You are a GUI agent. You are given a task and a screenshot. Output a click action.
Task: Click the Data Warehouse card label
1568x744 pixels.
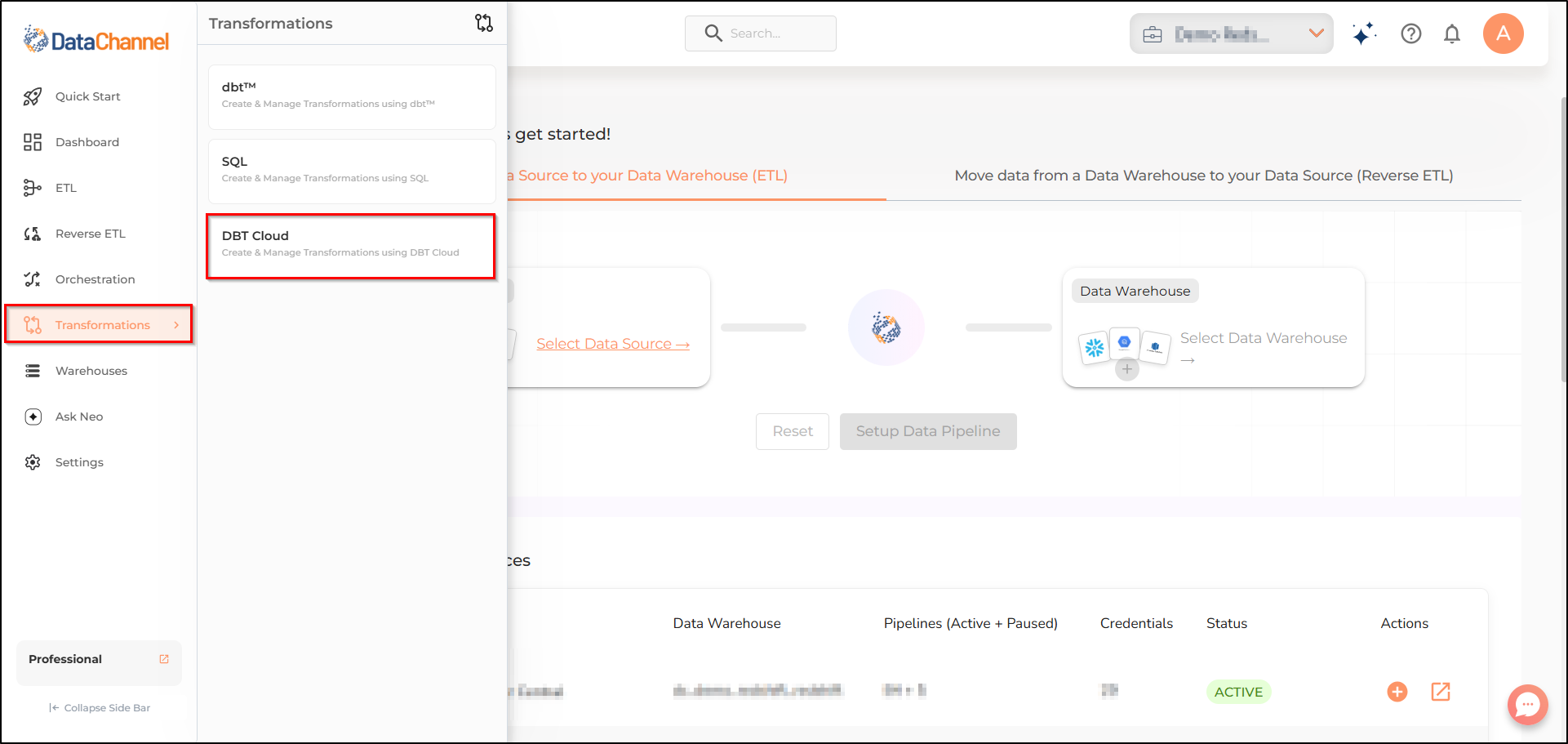1135,291
